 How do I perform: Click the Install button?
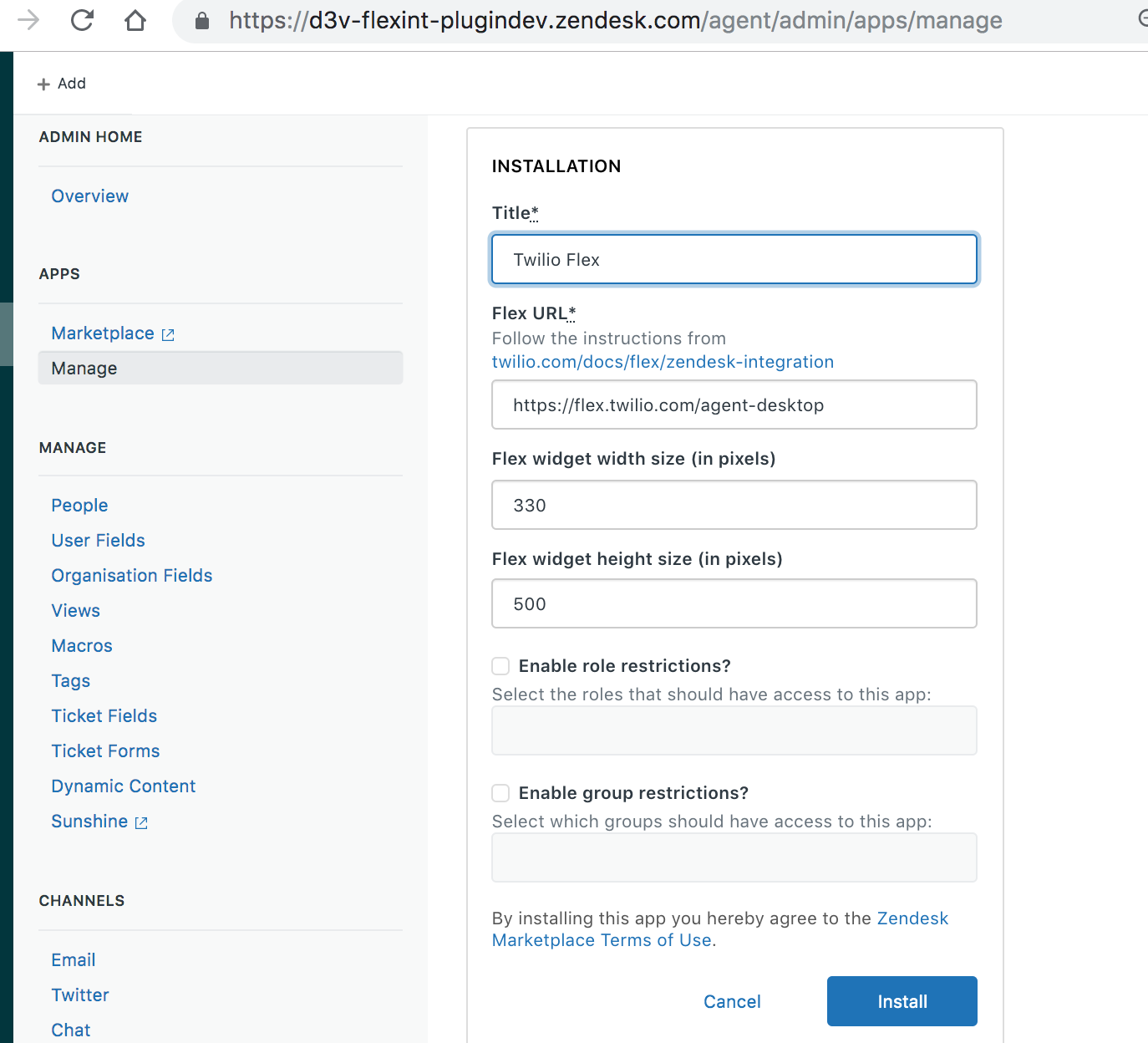(902, 1001)
